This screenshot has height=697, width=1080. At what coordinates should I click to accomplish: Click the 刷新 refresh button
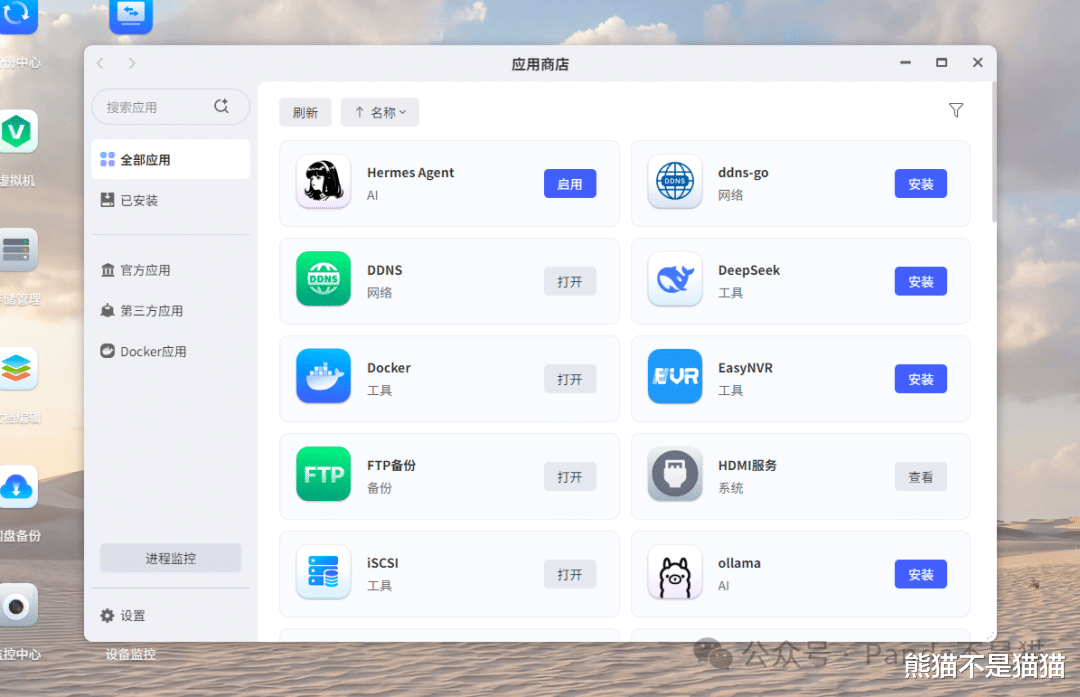click(305, 112)
